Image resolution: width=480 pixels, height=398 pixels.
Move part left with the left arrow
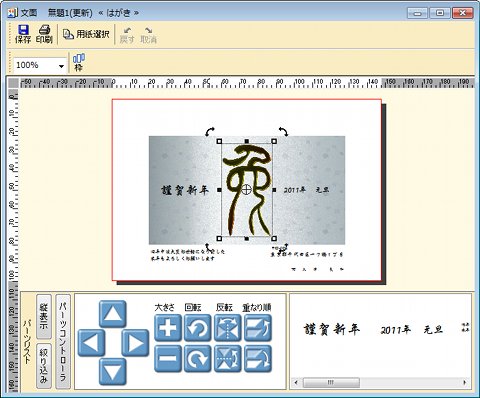tap(91, 343)
